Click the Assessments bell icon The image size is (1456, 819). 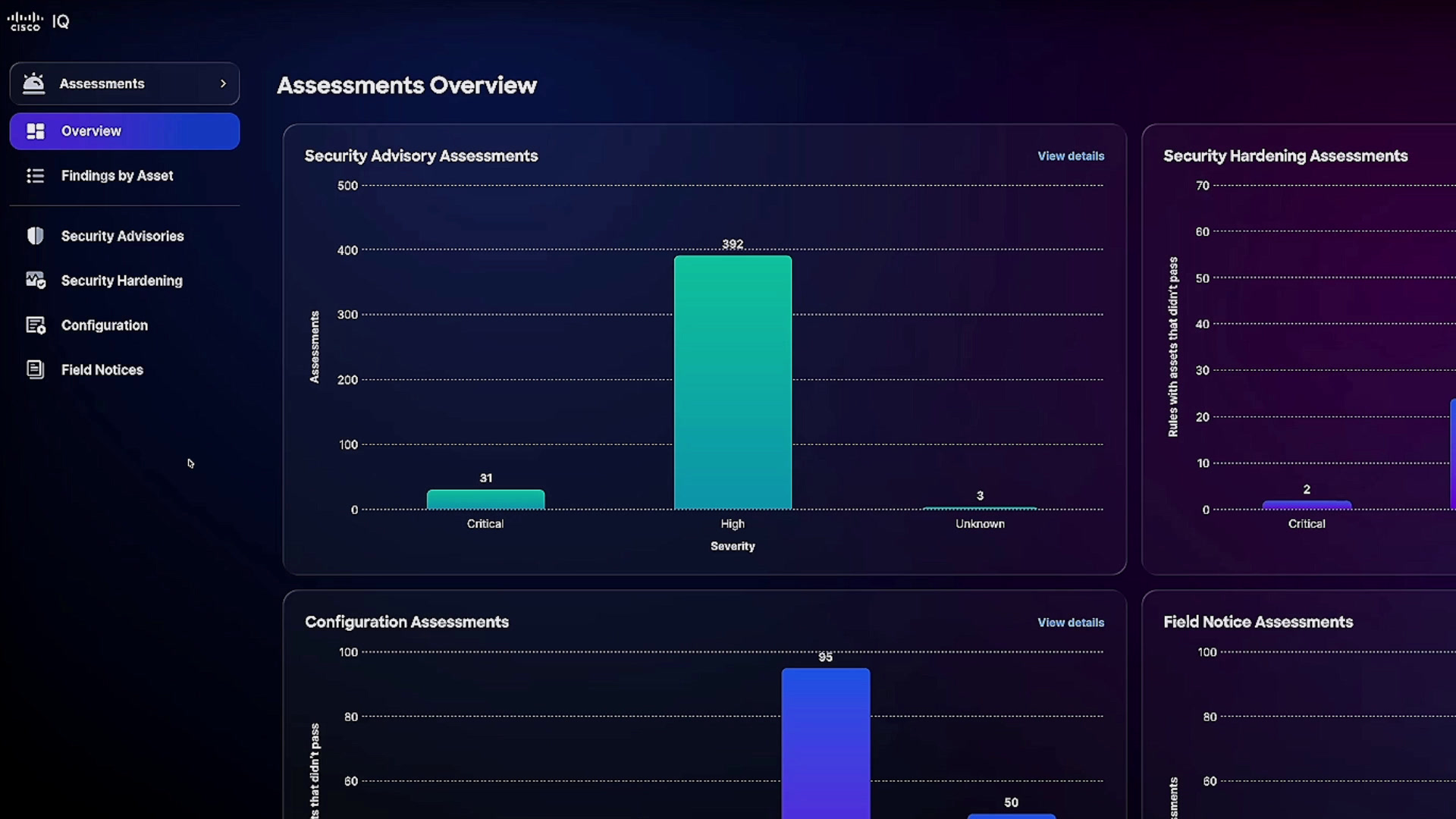point(34,83)
